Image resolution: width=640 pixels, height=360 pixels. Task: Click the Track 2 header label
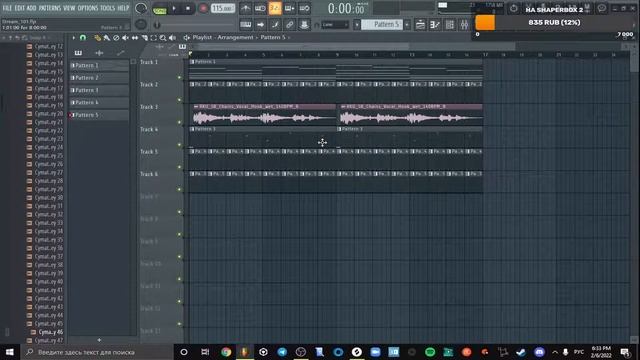click(x=149, y=84)
